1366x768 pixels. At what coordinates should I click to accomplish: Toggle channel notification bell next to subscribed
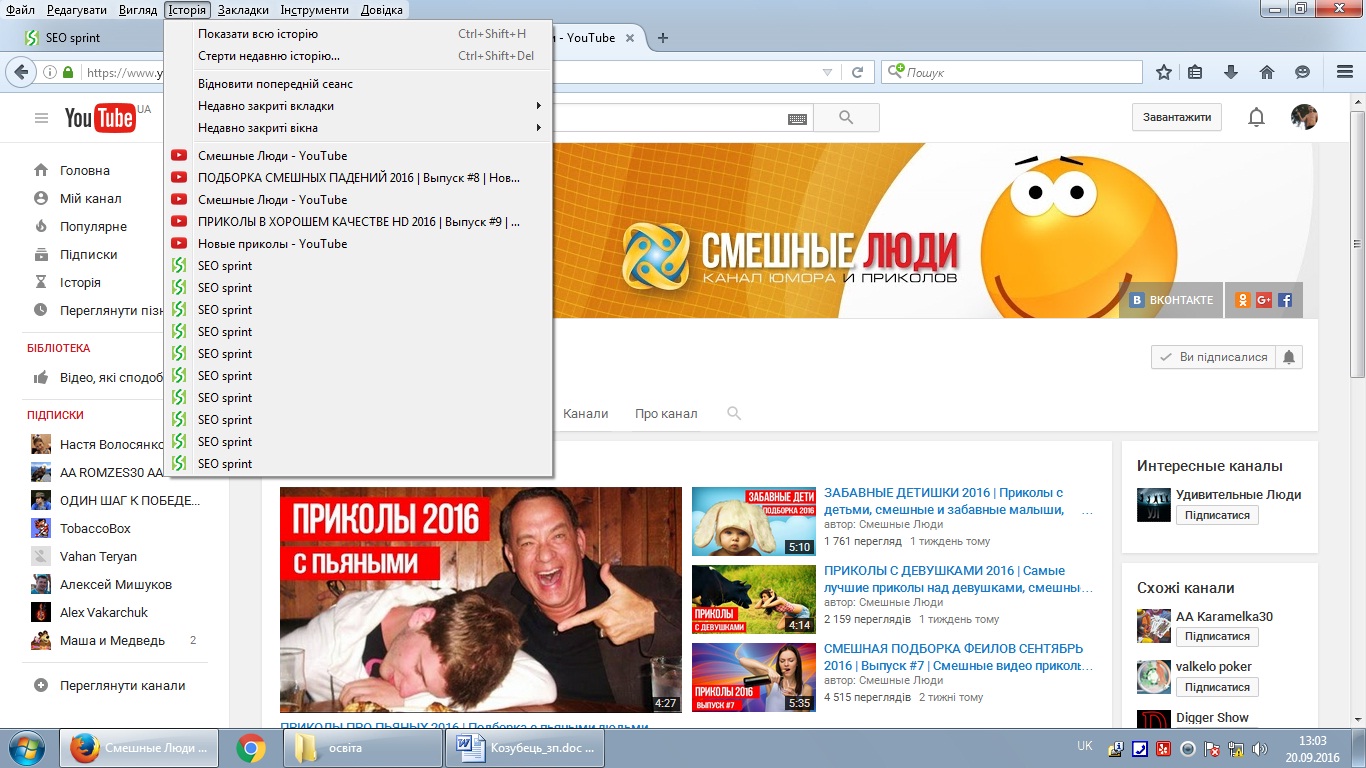pos(1289,357)
